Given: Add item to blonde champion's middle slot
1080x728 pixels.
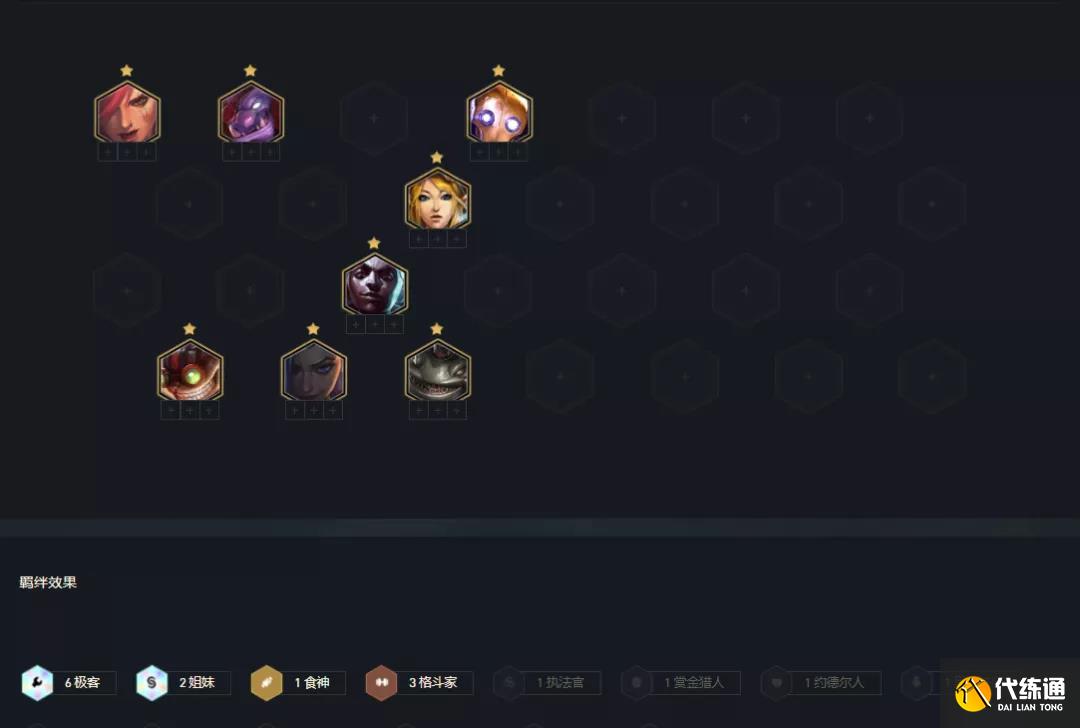Looking at the screenshot, I should point(437,239).
